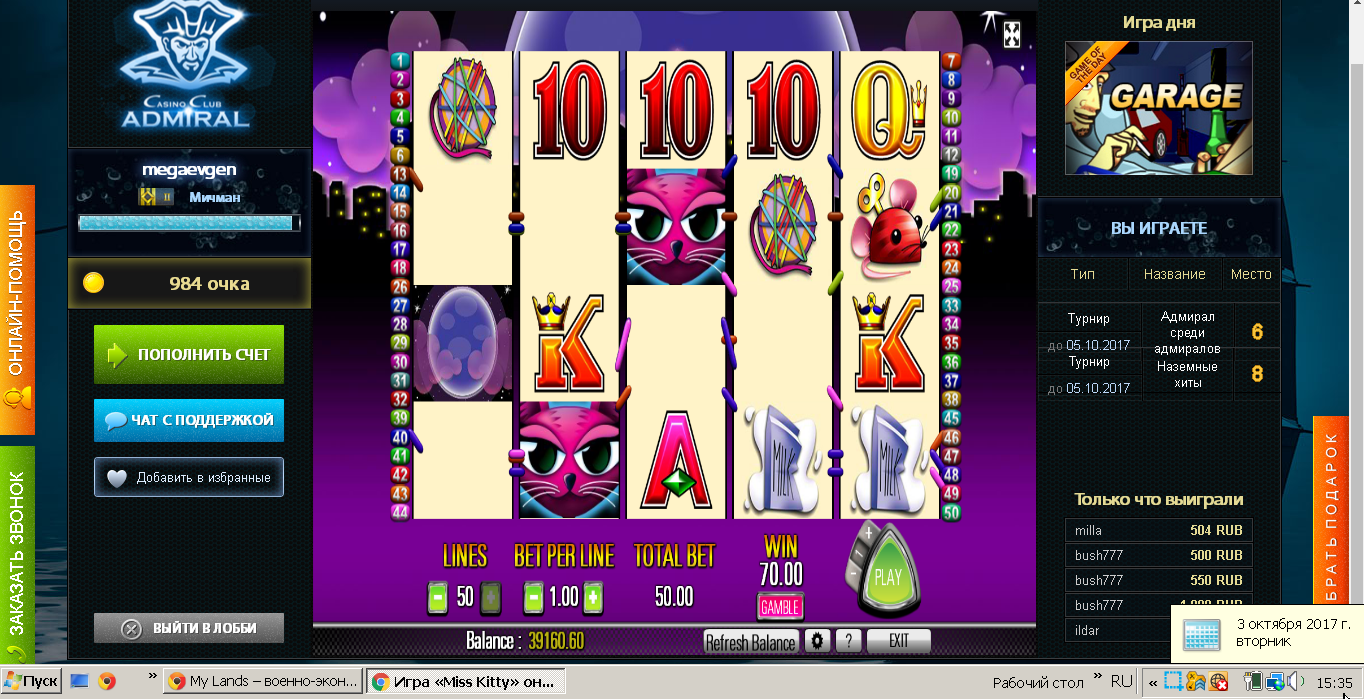Open ЧАТ С ПОДДЕРЖКОЙ support chat
1364x699 pixels.
189,420
